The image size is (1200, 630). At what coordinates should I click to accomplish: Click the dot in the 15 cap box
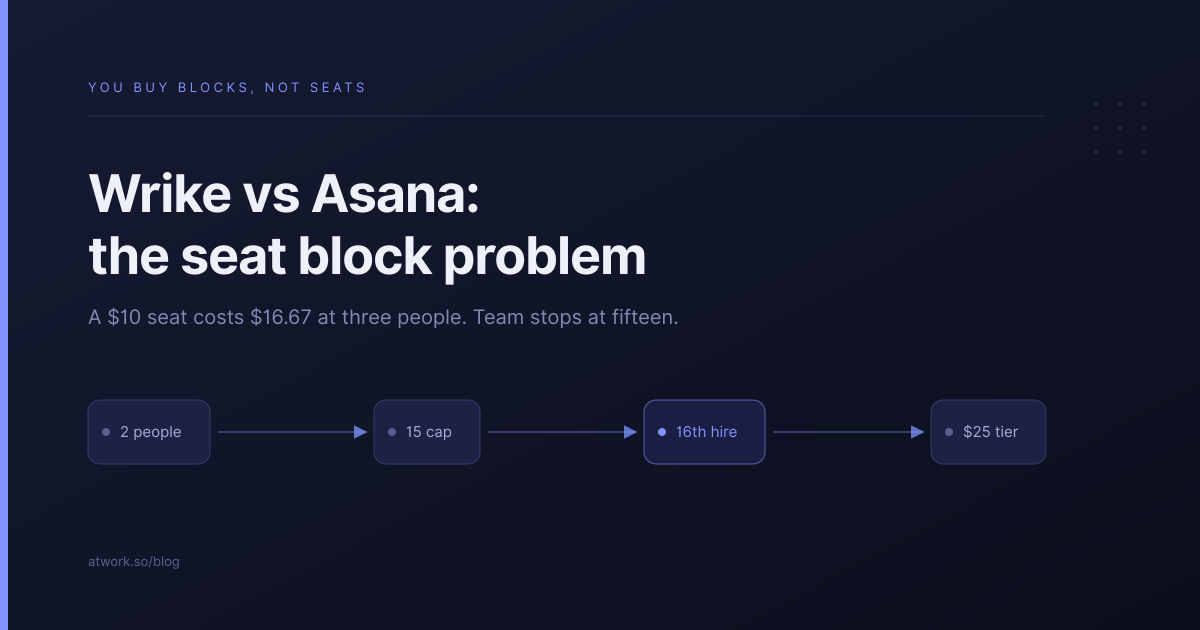pos(391,432)
